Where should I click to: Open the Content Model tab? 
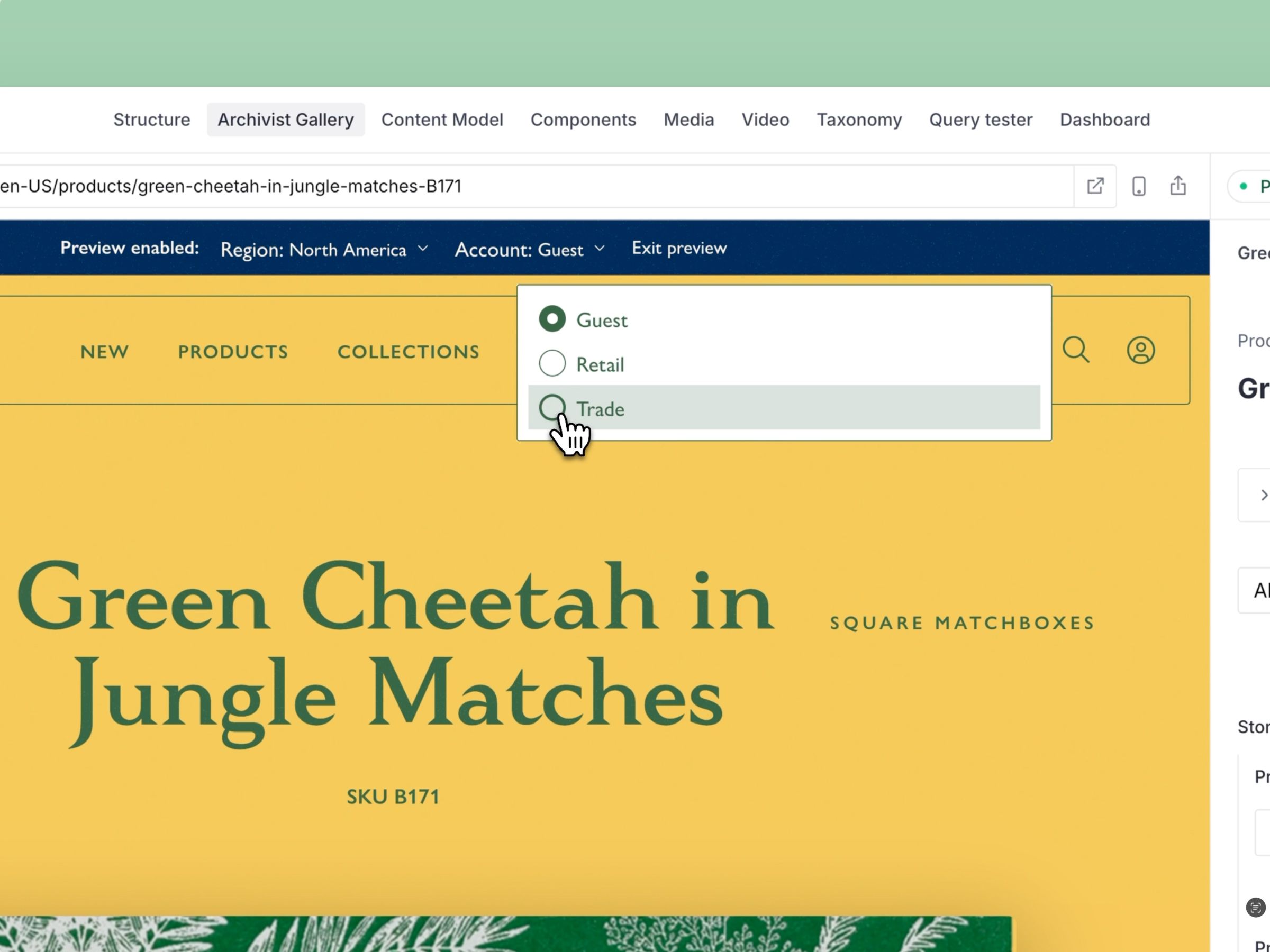tap(442, 120)
